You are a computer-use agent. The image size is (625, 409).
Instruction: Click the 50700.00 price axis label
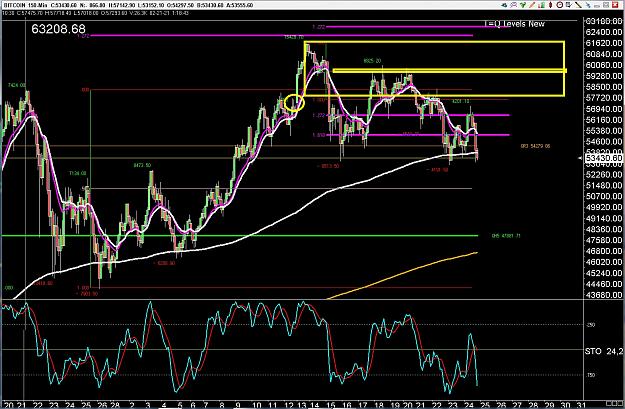(x=604, y=196)
